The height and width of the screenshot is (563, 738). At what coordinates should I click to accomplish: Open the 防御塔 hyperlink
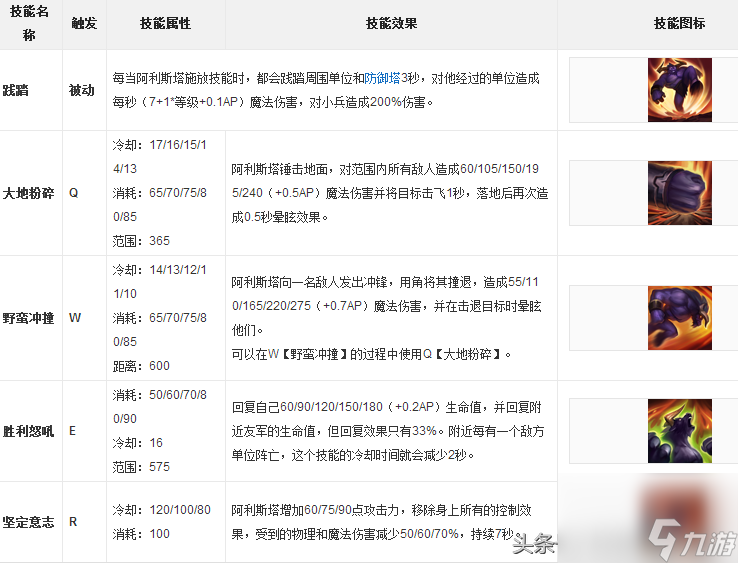click(x=382, y=78)
